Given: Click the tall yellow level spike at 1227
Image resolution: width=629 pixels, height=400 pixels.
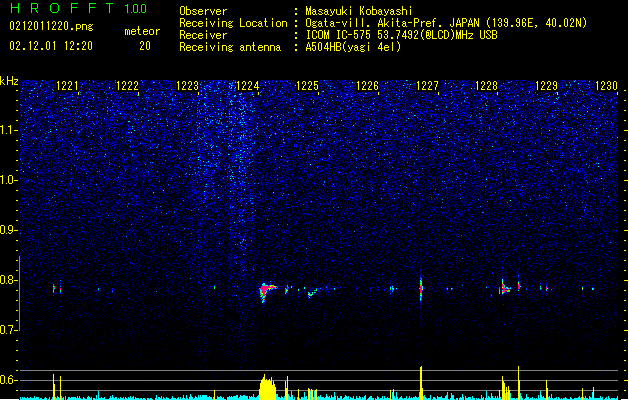Looking at the screenshot, I should [x=421, y=382].
